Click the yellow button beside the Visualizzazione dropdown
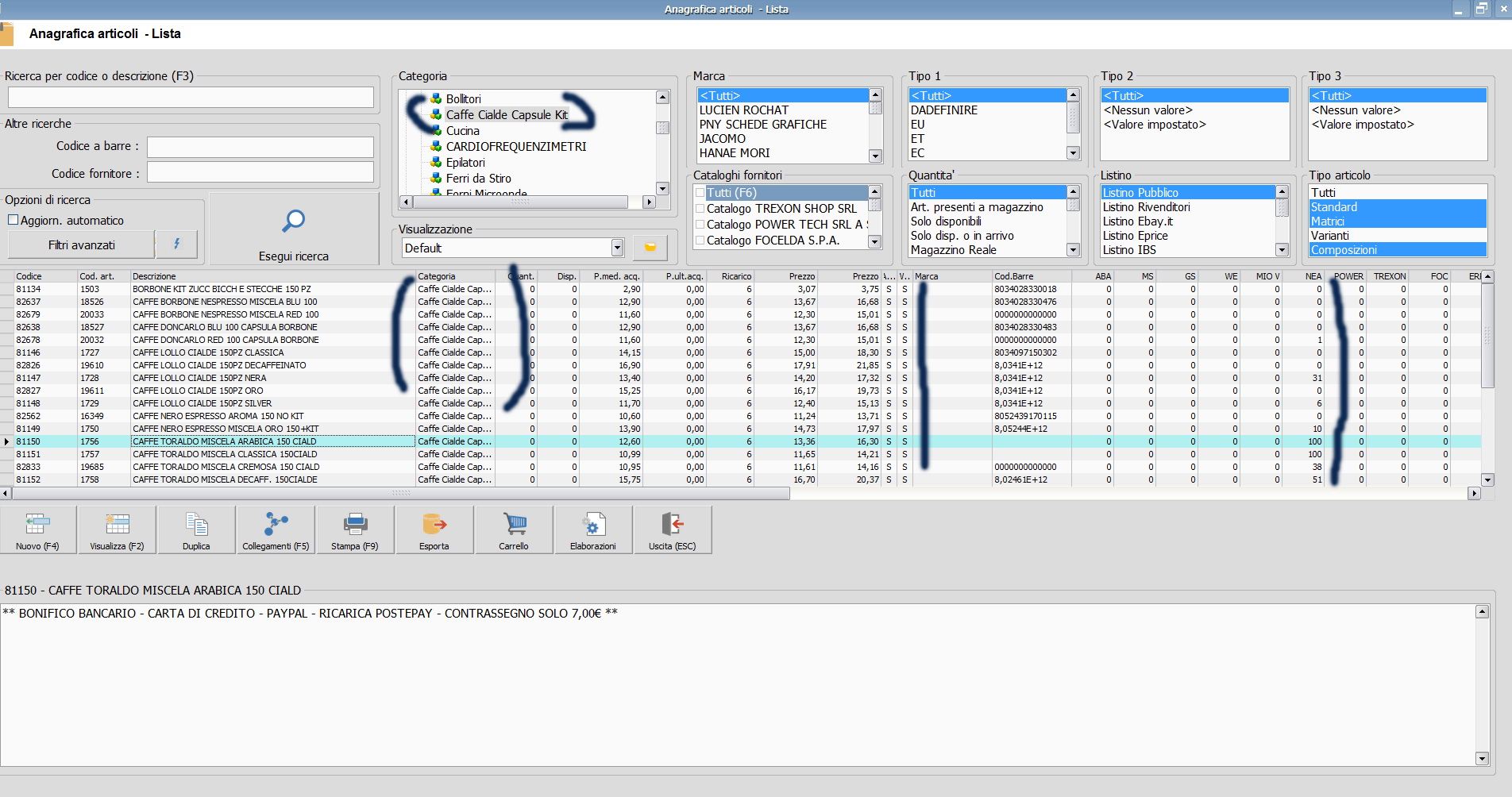Viewport: 1512px width, 797px height. tap(650, 248)
